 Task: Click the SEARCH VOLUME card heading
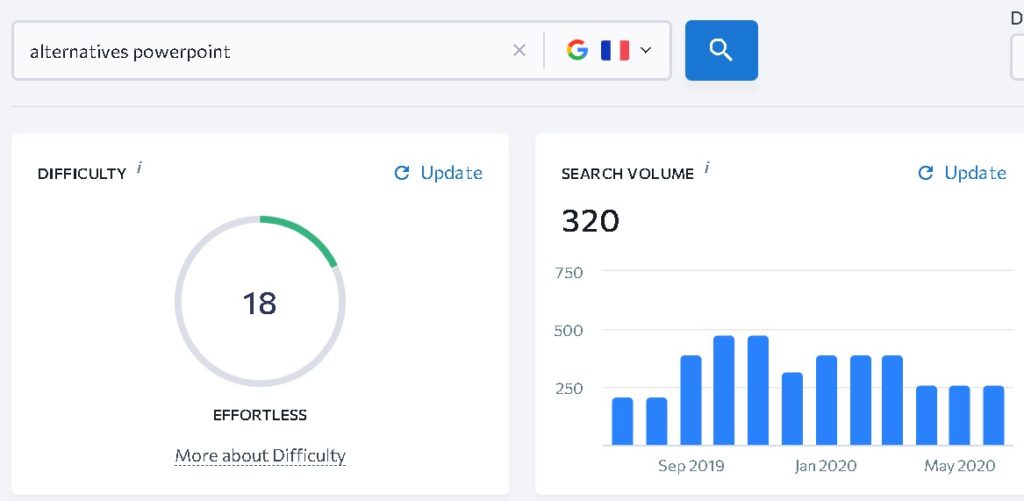tap(628, 174)
